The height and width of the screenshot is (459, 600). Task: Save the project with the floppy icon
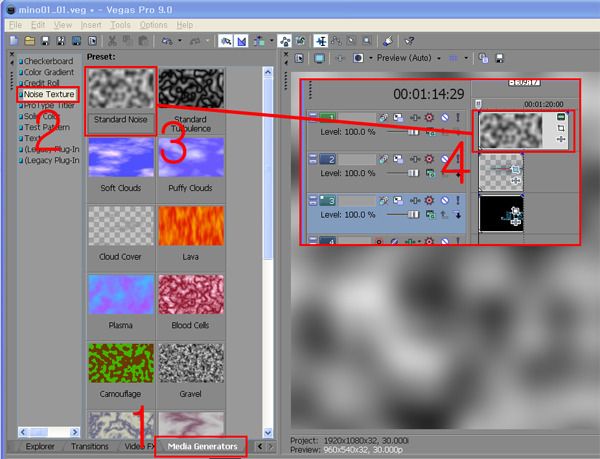click(46, 41)
